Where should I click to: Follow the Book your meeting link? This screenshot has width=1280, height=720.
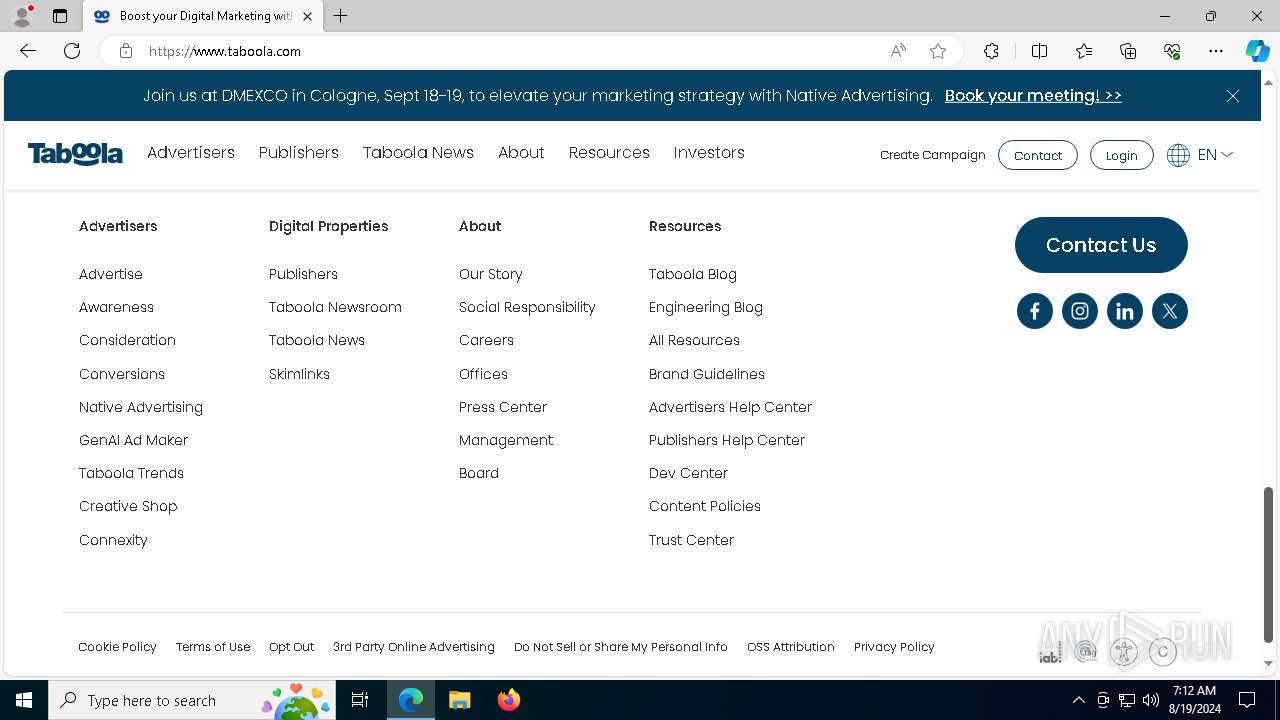click(1033, 96)
